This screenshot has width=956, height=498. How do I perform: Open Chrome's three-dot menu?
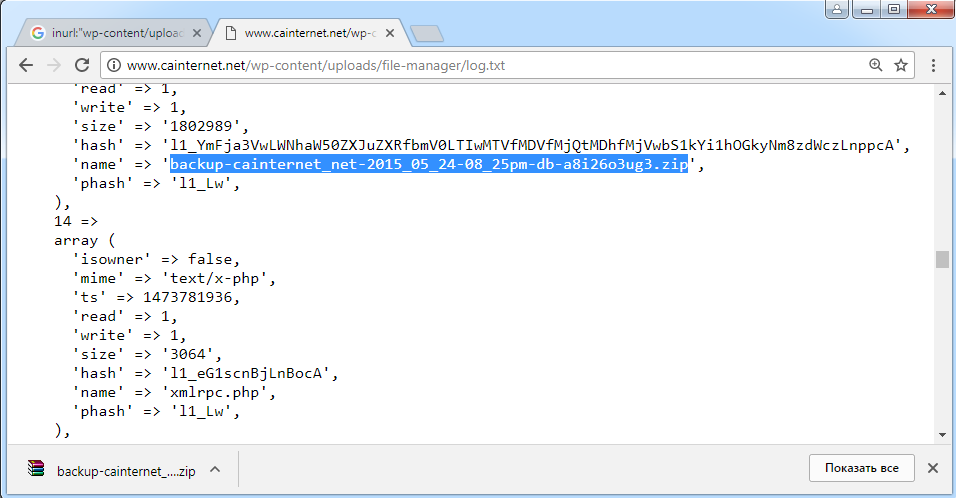coord(933,65)
